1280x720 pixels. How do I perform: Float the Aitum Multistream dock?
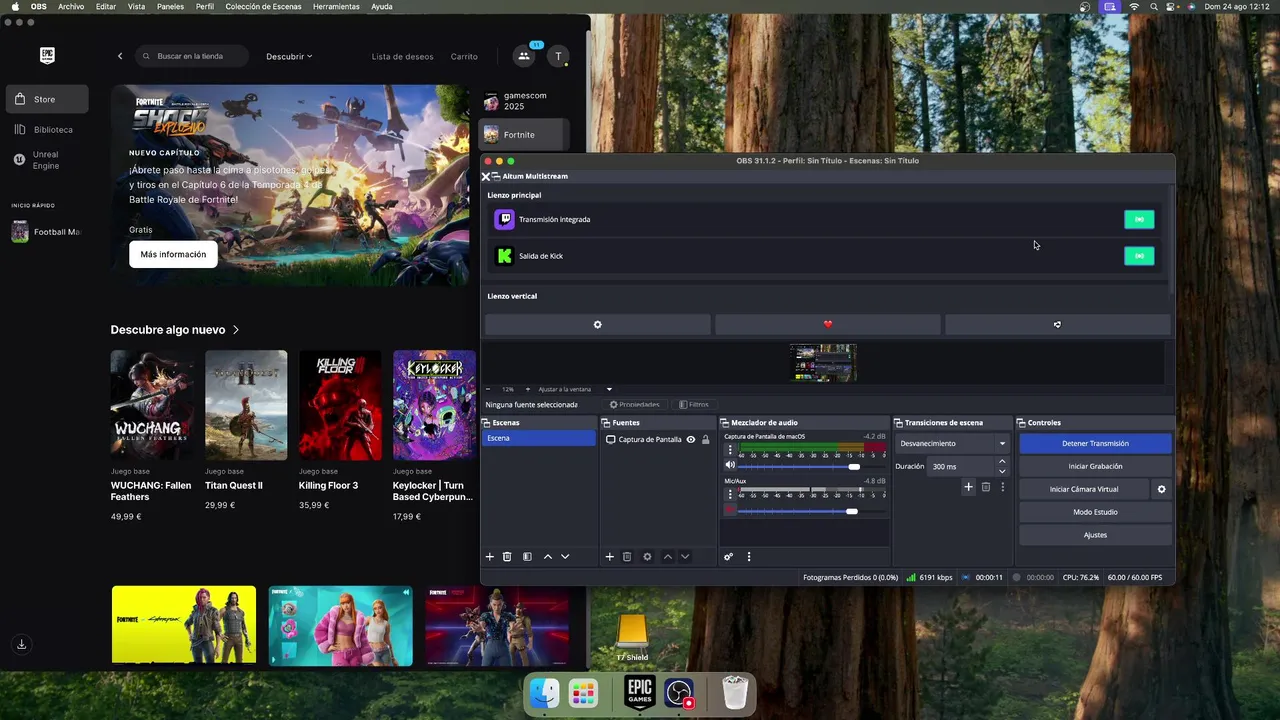pyautogui.click(x=497, y=176)
